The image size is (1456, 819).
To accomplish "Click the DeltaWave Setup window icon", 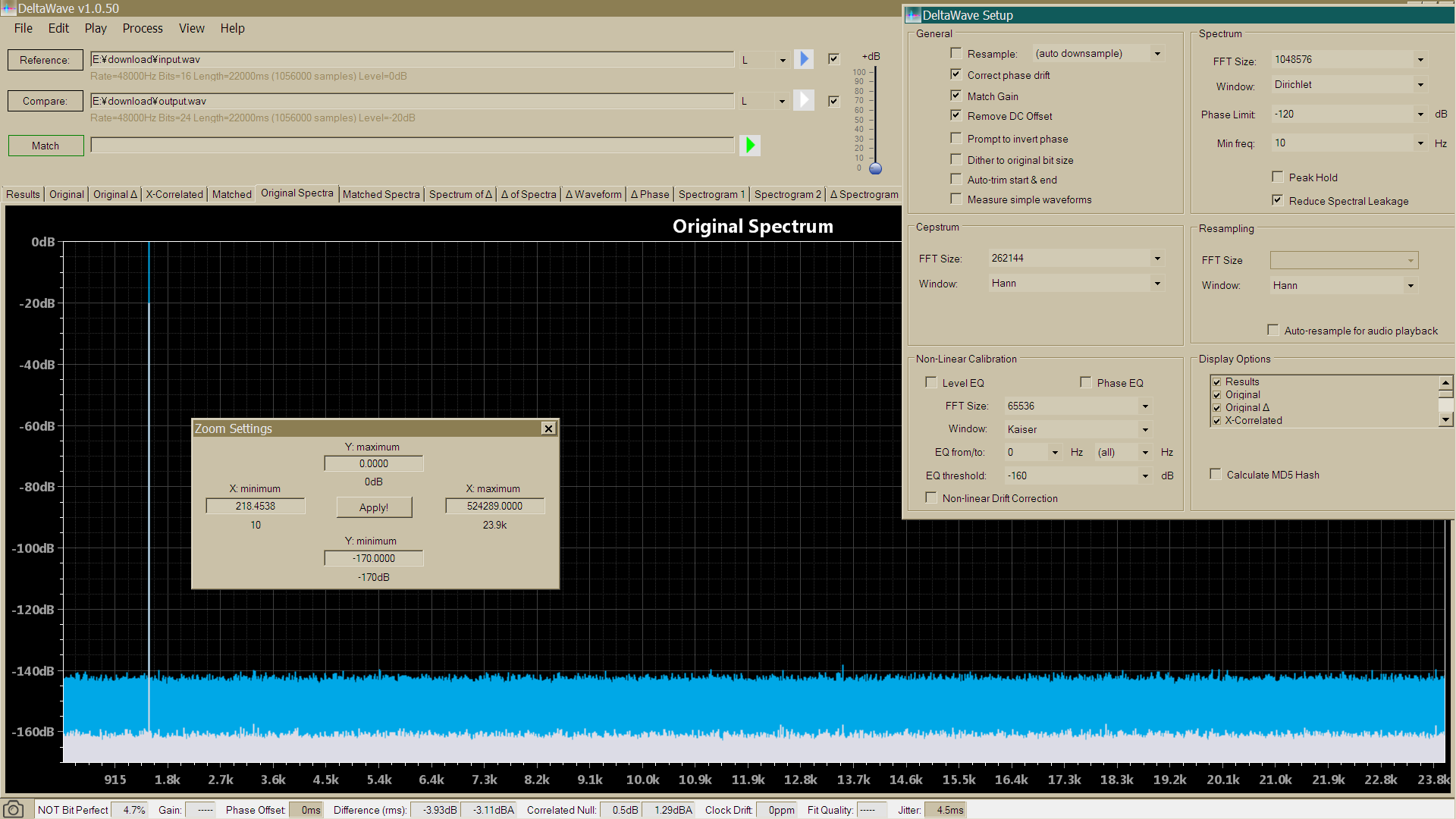I will [x=913, y=15].
